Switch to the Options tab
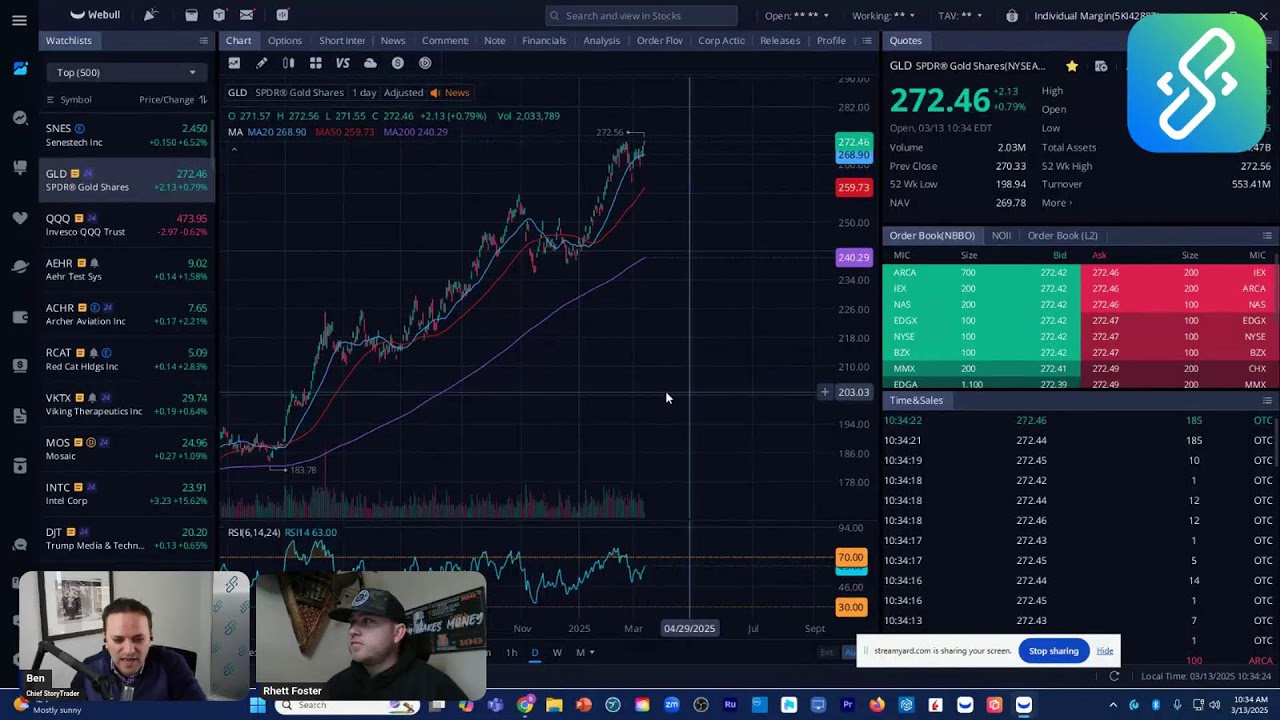 pyautogui.click(x=284, y=41)
